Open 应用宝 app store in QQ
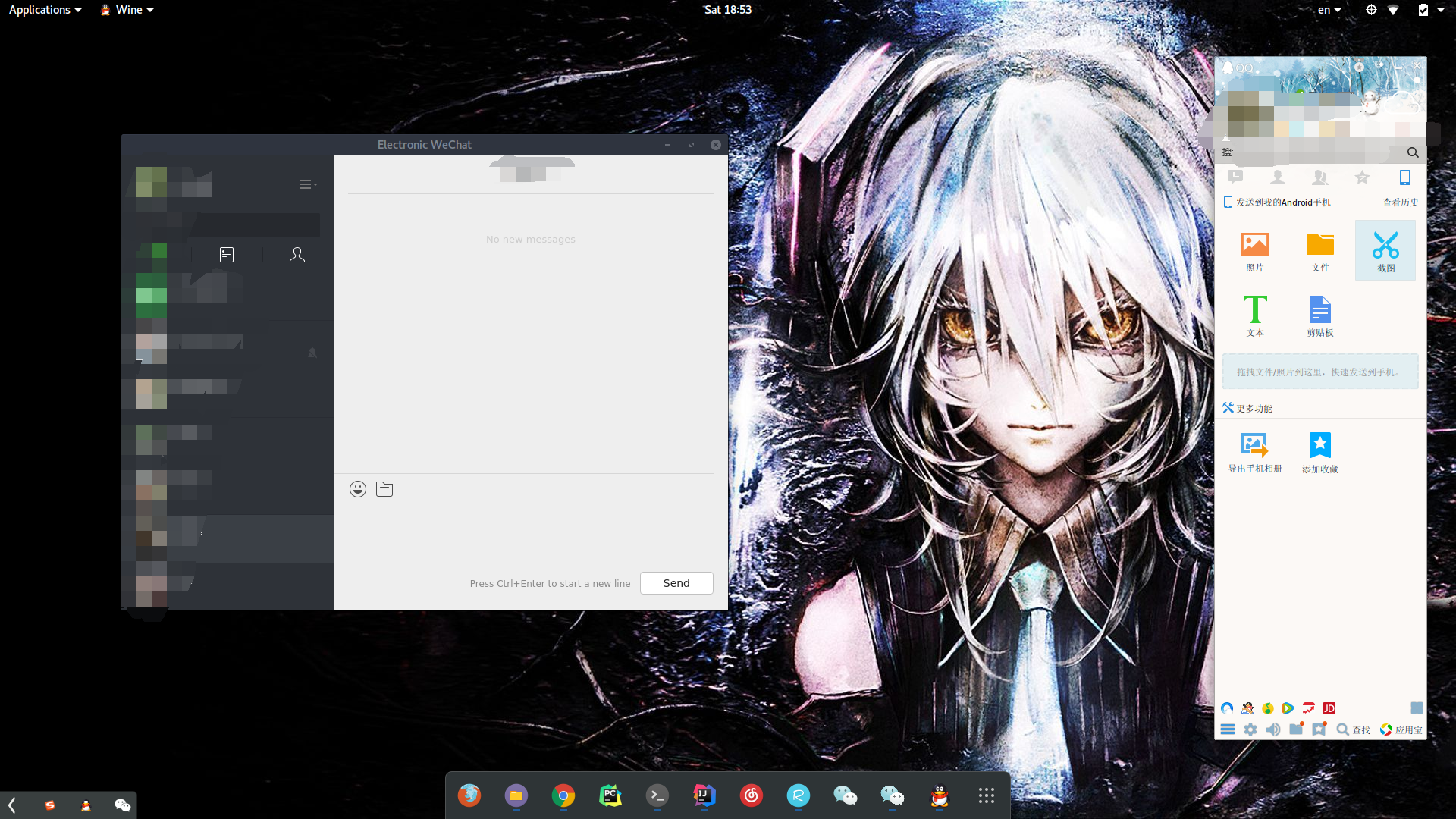 (1401, 730)
